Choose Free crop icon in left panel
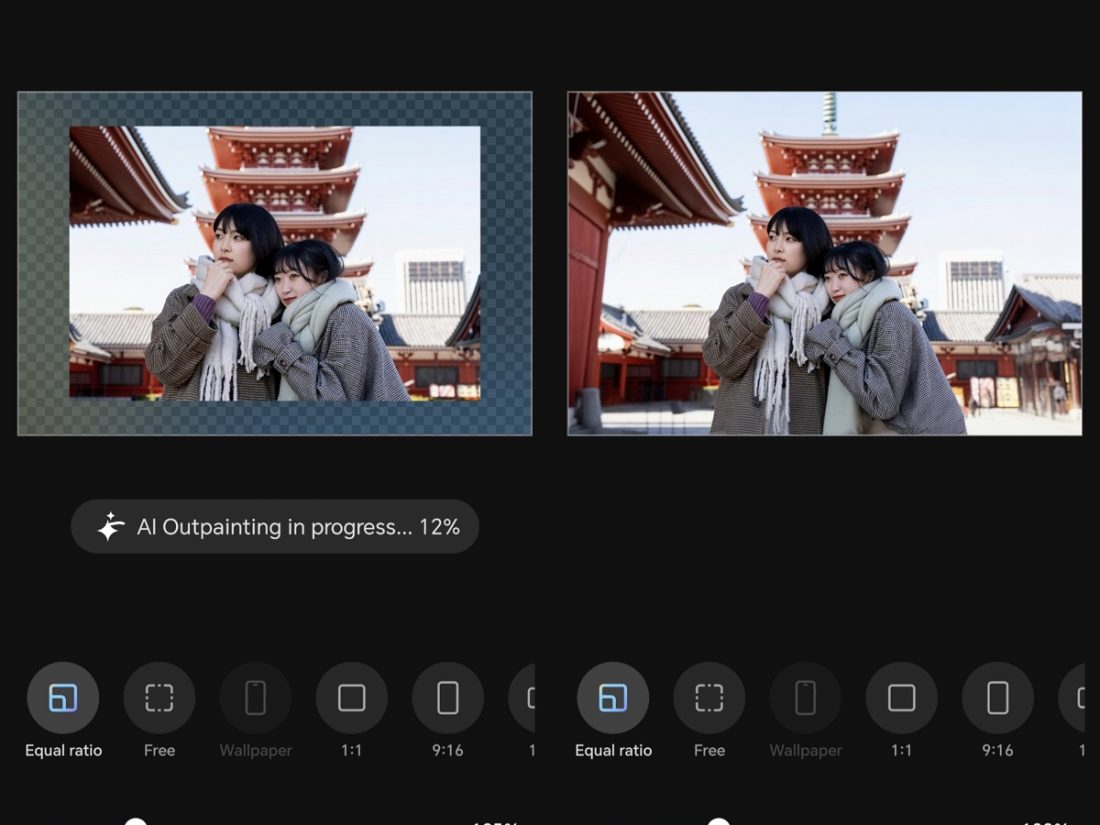The image size is (1100, 825). 159,698
